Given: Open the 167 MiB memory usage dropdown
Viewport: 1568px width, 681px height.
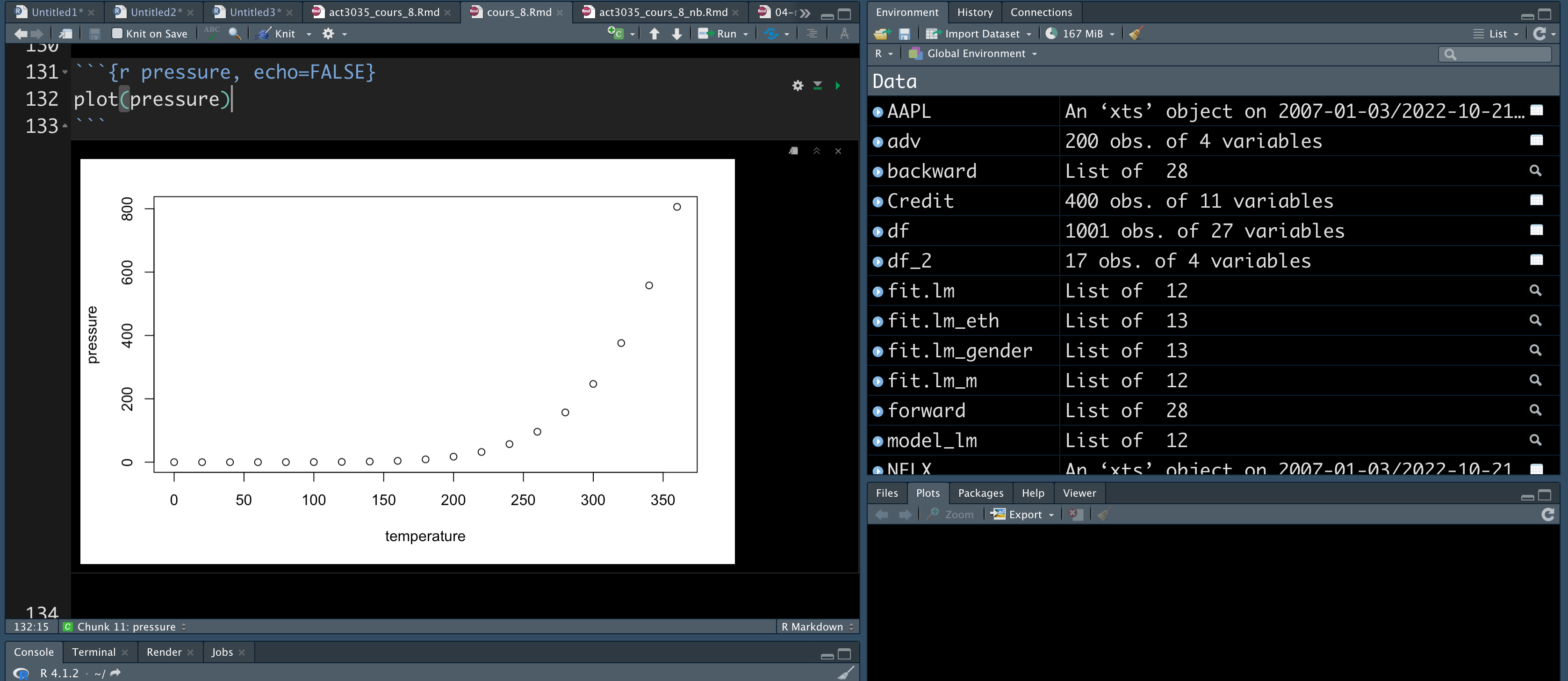Looking at the screenshot, I should [1080, 34].
